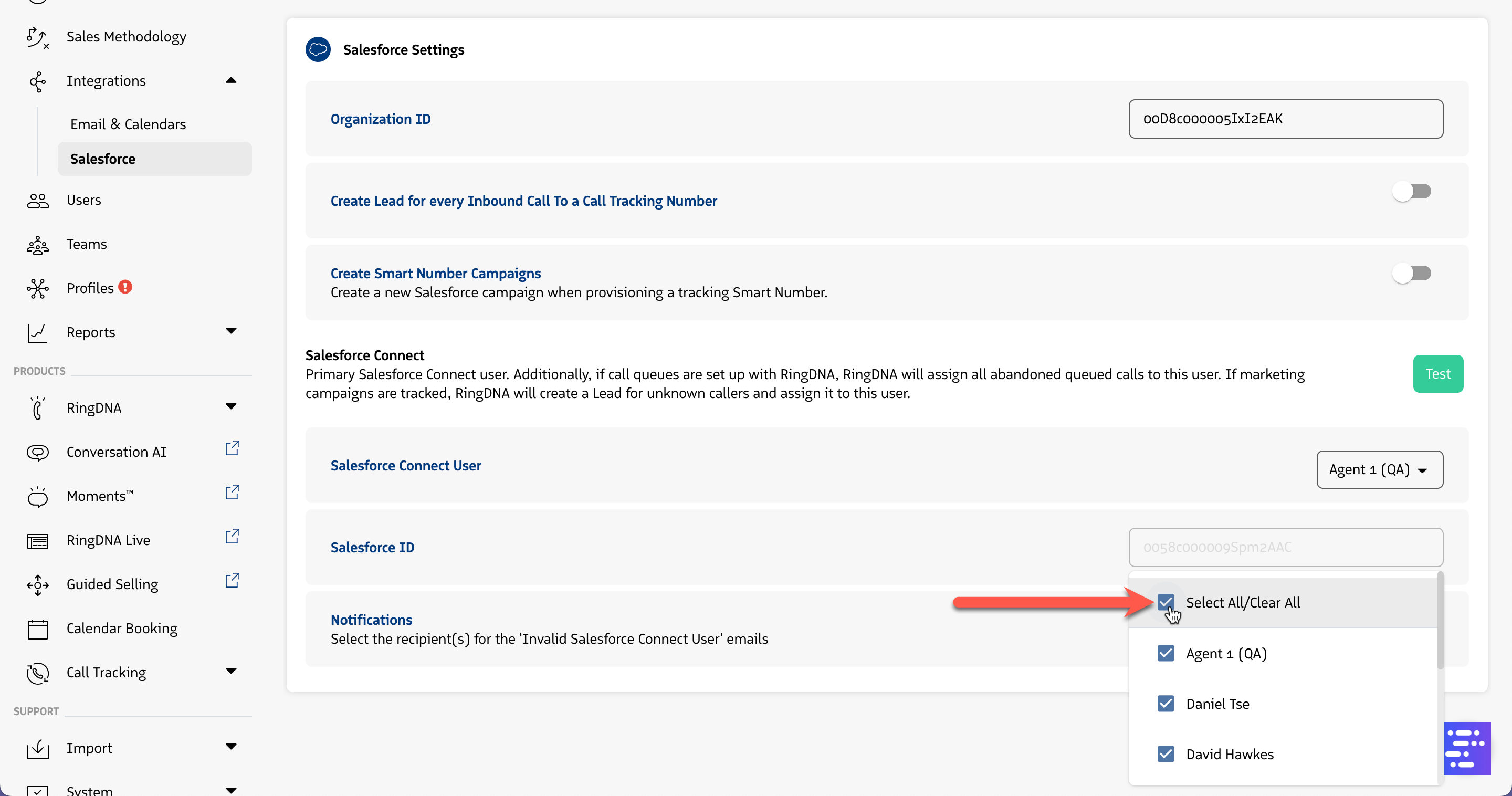Click the Organization ID input field

click(1285, 119)
